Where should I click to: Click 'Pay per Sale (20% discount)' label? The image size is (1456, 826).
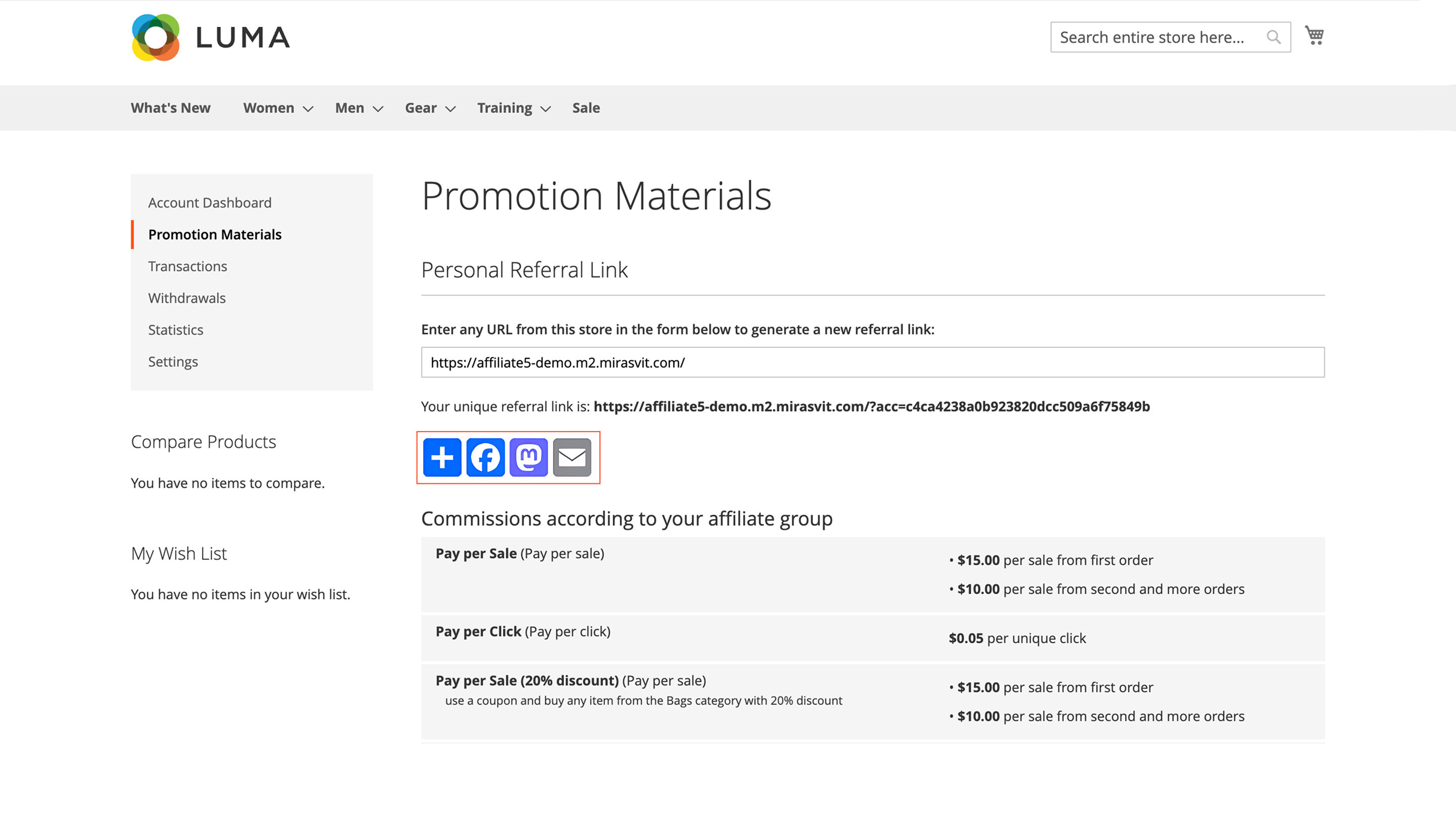[x=570, y=680]
